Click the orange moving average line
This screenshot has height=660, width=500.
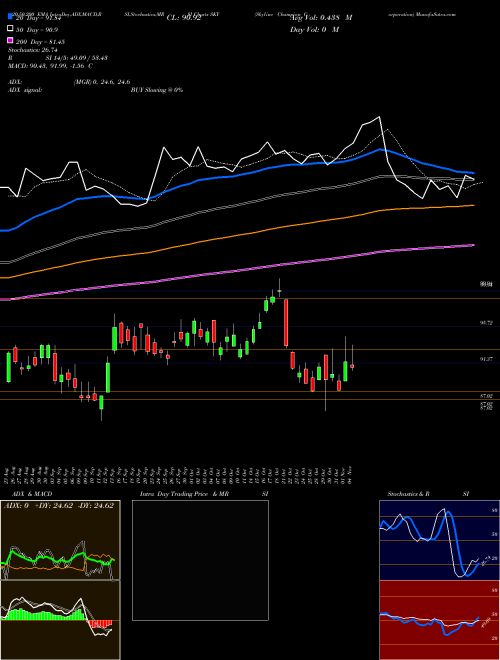236,235
